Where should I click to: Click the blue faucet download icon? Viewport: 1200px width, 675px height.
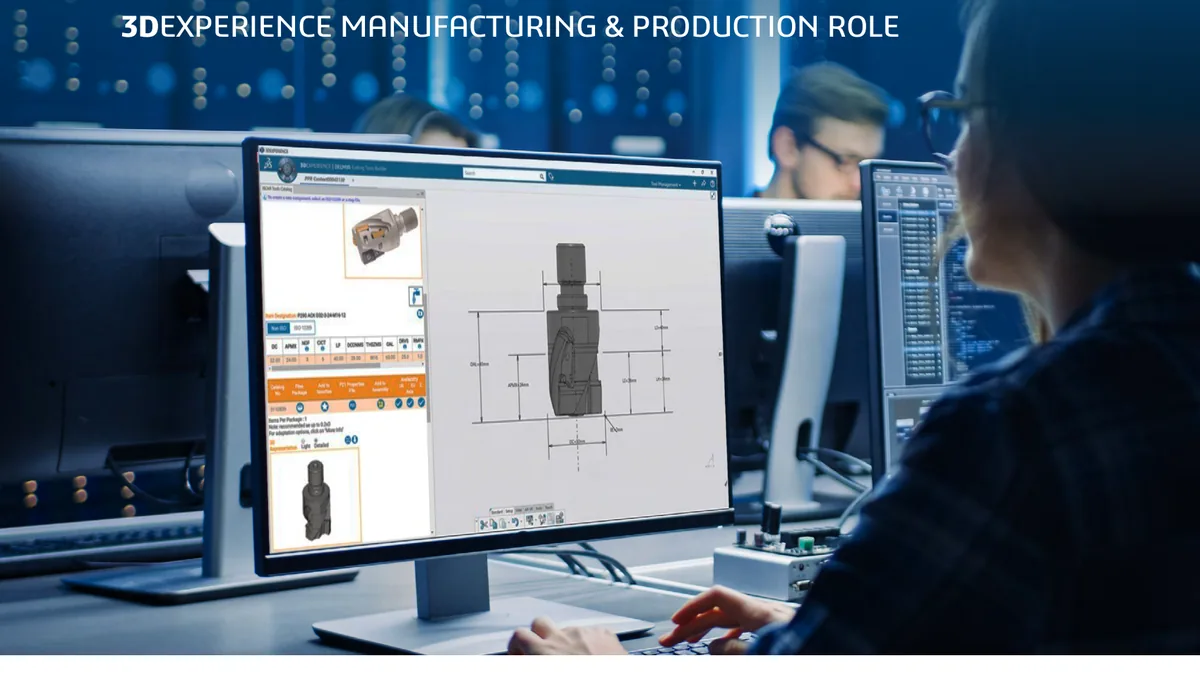tap(415, 294)
